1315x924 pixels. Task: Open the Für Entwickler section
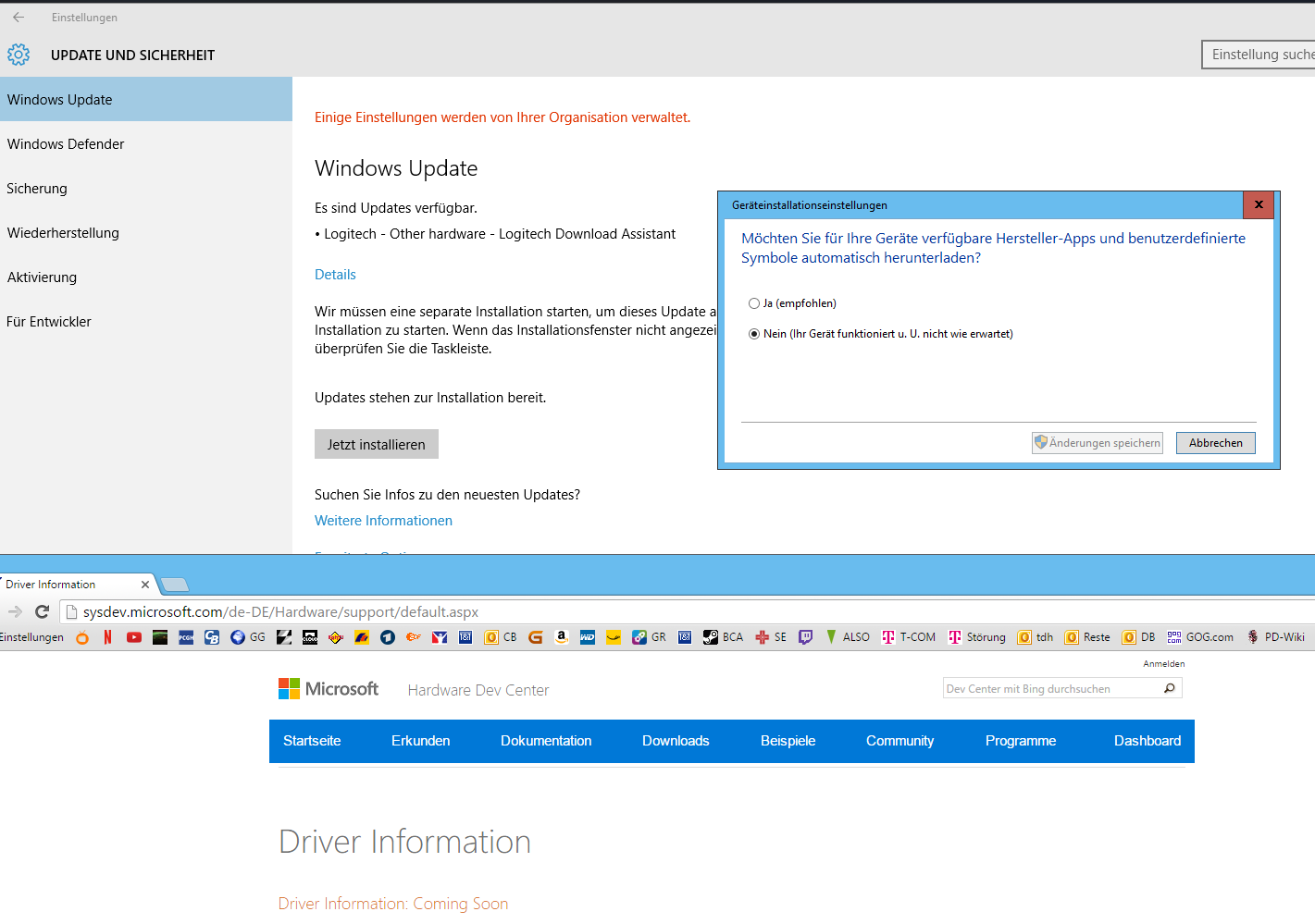coord(146,321)
